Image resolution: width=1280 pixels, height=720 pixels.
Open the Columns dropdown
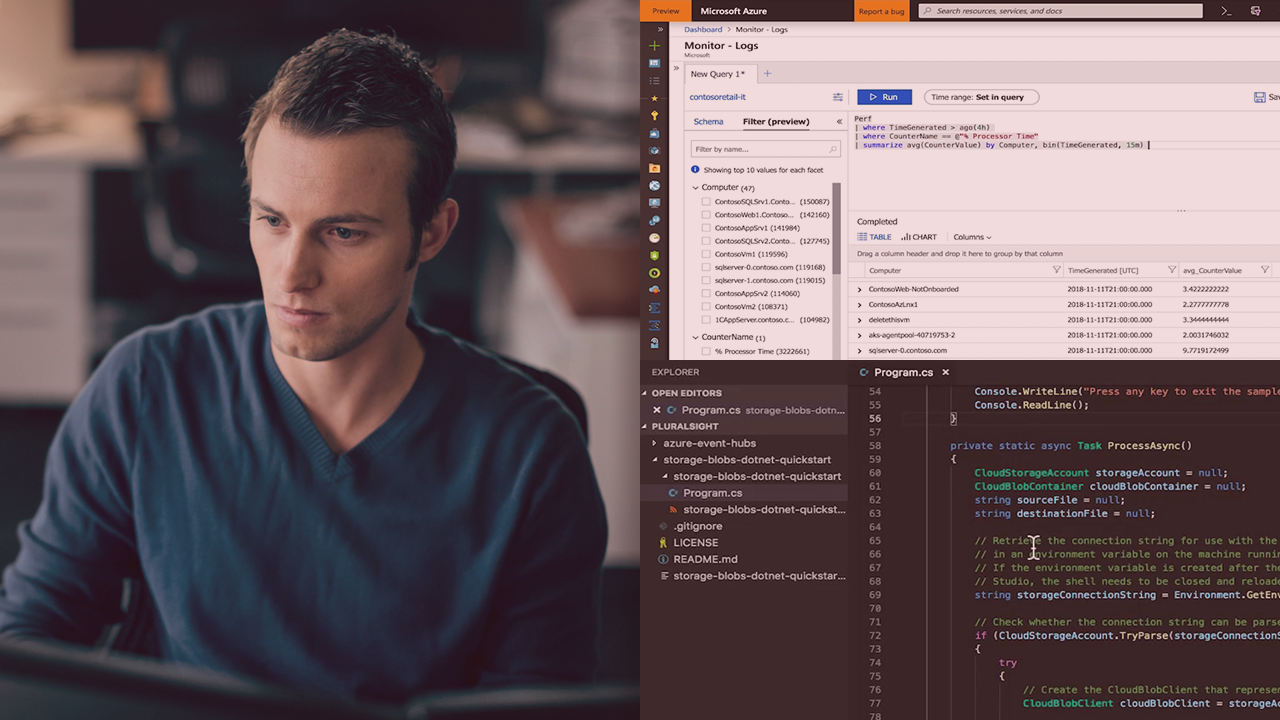972,237
